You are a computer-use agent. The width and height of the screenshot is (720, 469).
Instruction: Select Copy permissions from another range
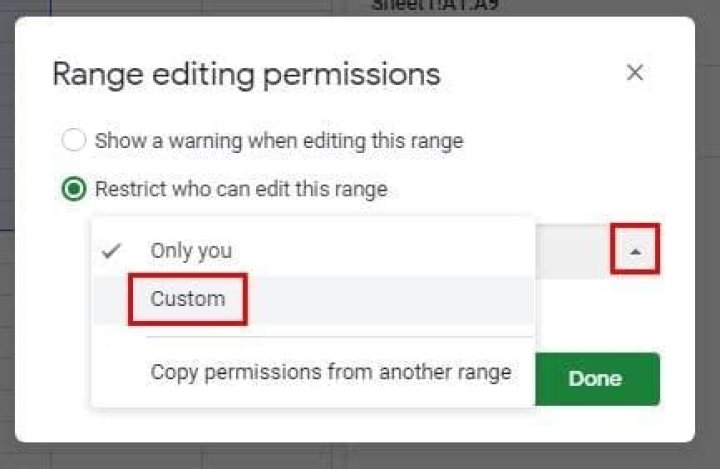coord(330,373)
